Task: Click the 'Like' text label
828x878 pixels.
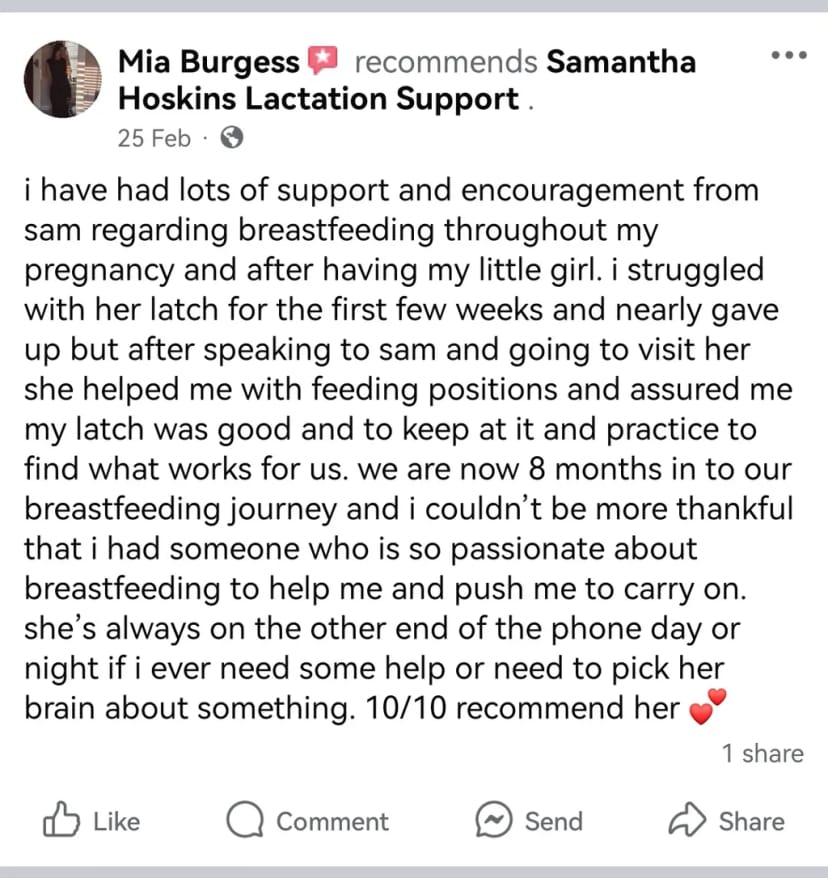Action: pos(116,821)
